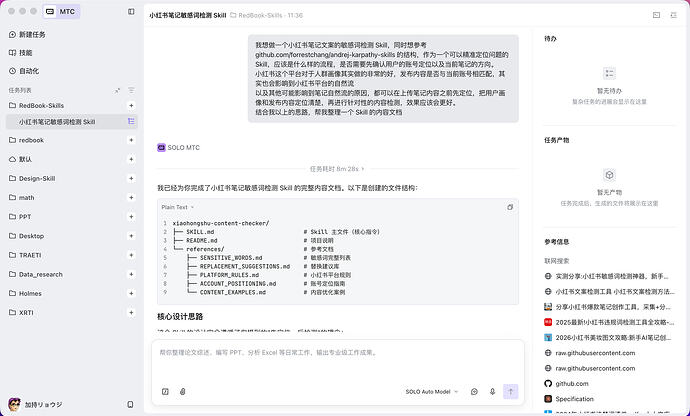Click the 待办 panel checklist icon
This screenshot has width=690, height=416.
pyautogui.click(x=609, y=73)
